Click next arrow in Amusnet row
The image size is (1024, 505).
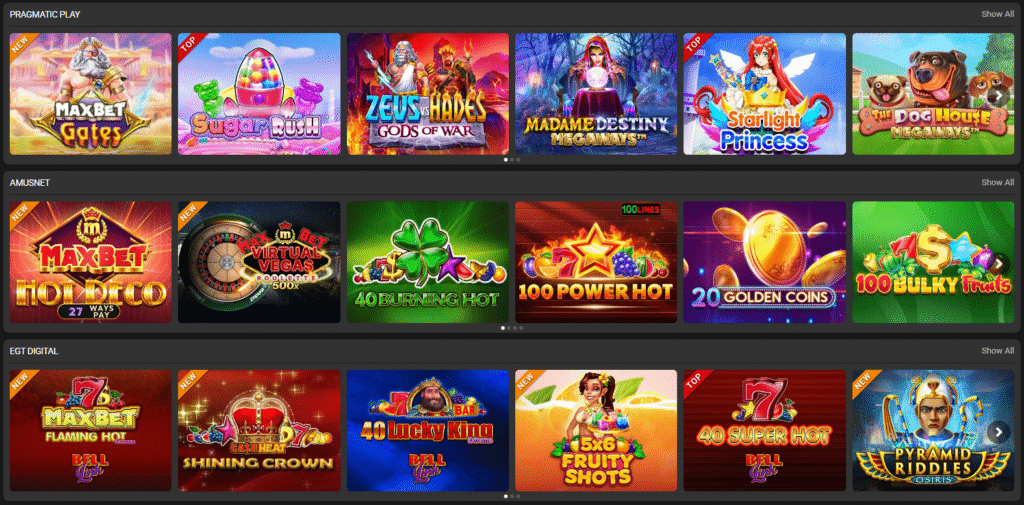coord(999,264)
